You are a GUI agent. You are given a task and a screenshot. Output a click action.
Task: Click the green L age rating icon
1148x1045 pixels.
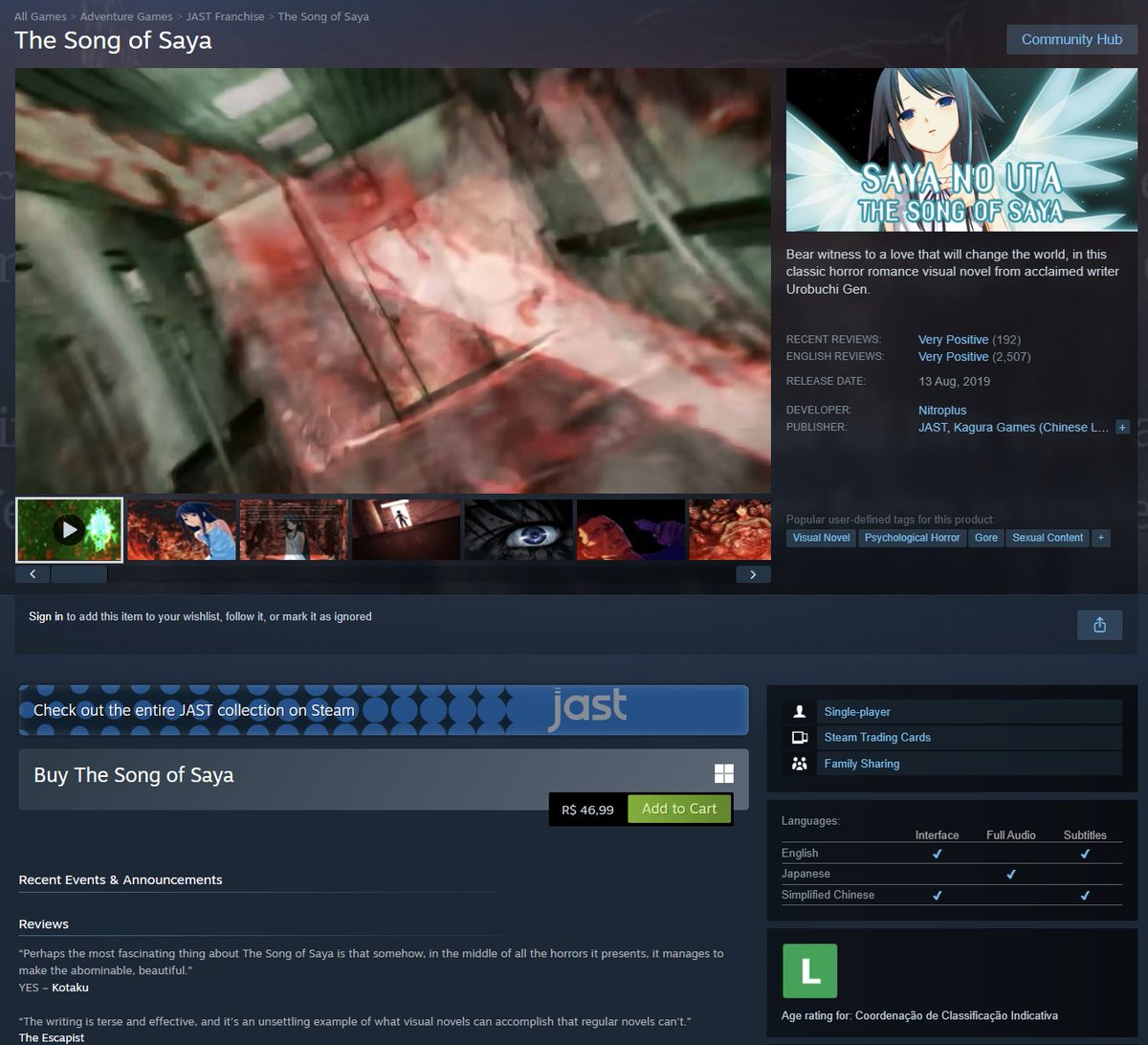[810, 971]
